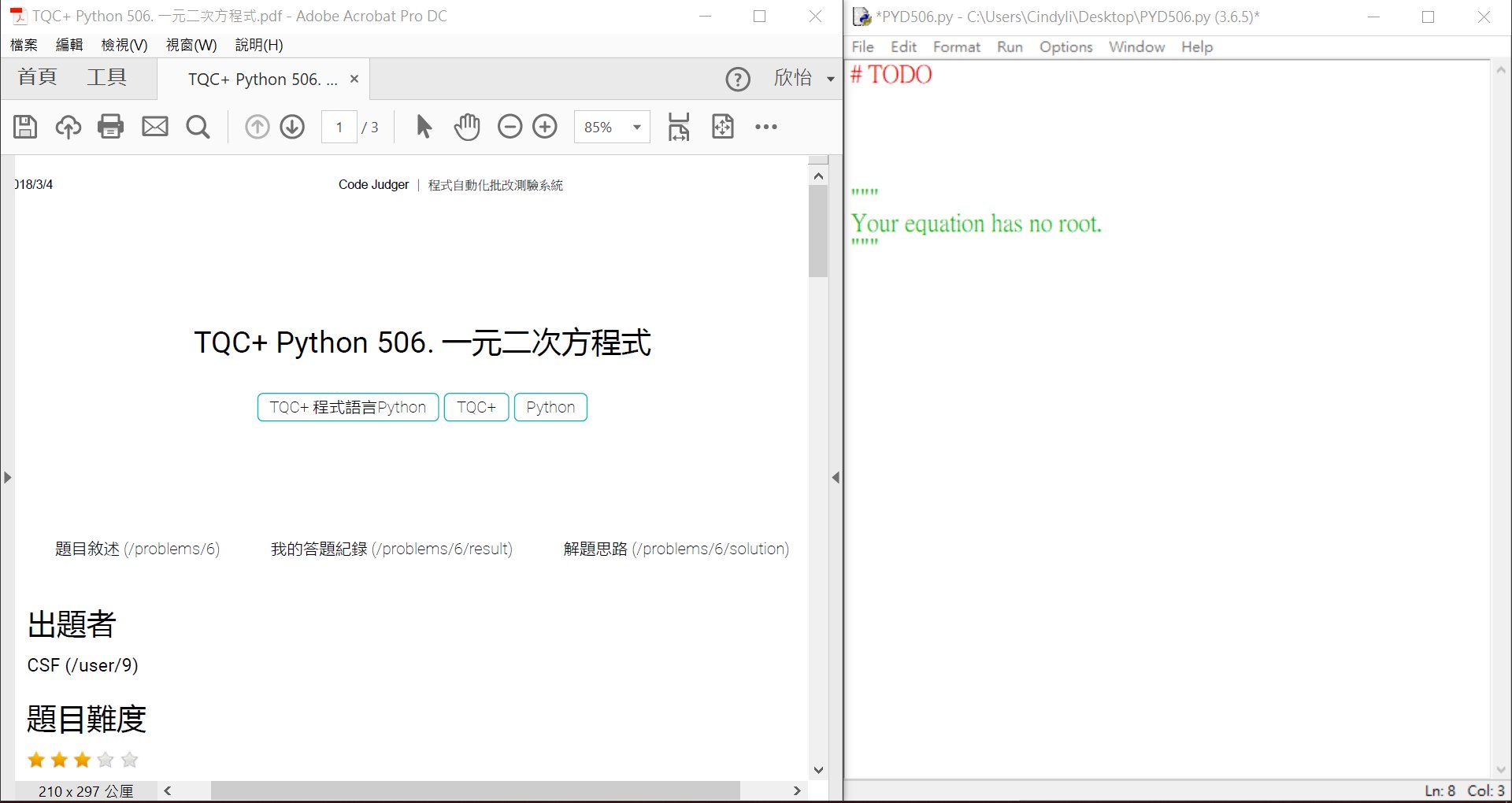Open the 視窗(W) menu

pos(191,45)
